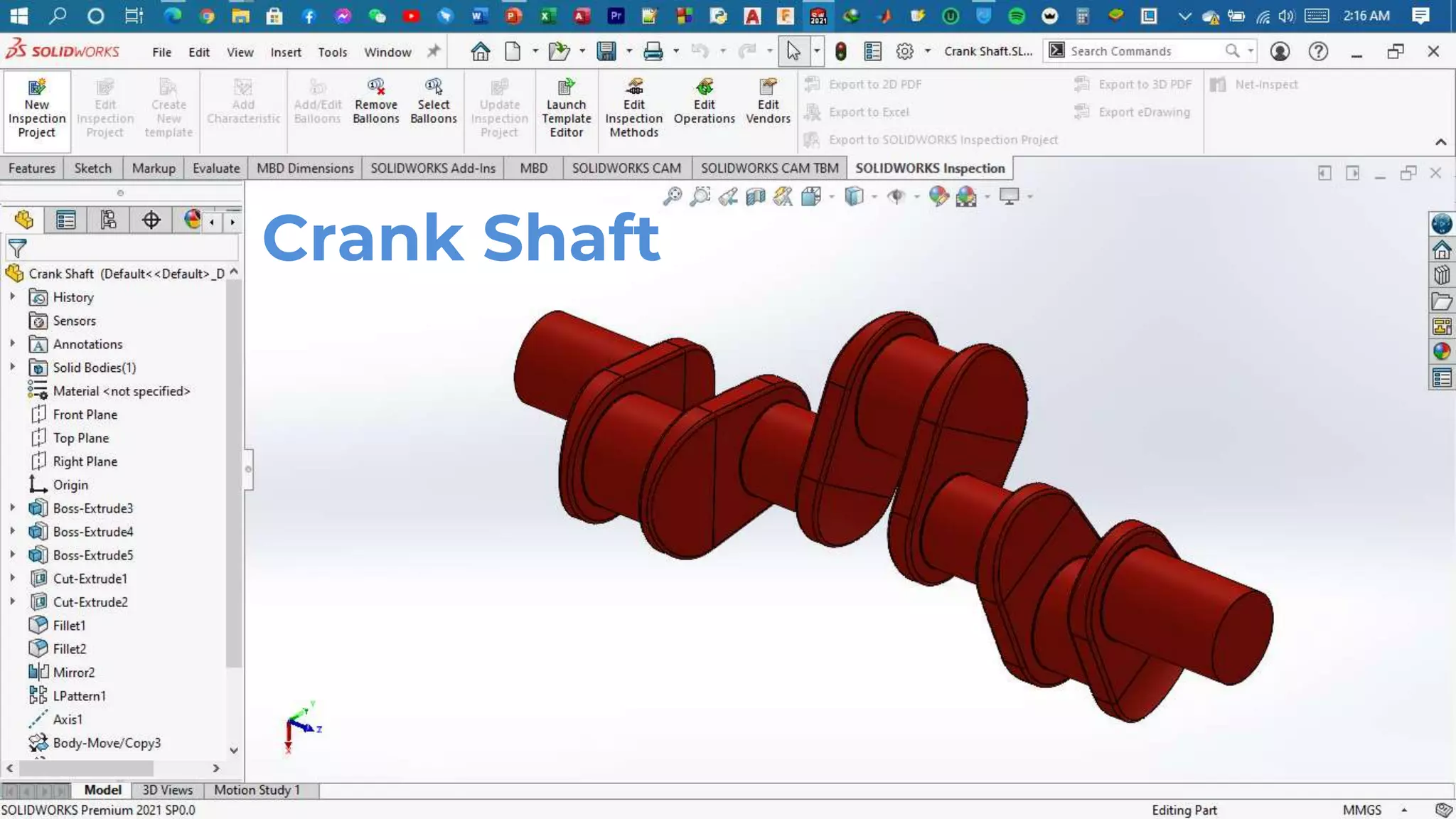Open Excel from Windows taskbar

point(547,16)
